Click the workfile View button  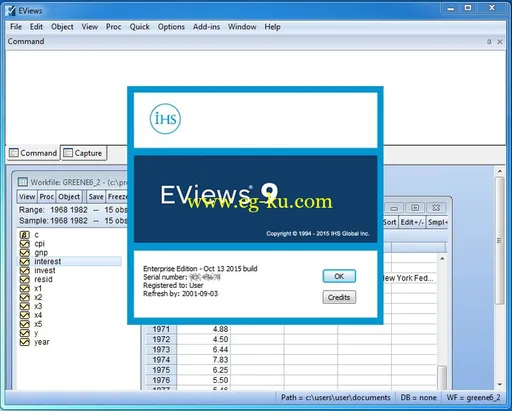point(27,197)
